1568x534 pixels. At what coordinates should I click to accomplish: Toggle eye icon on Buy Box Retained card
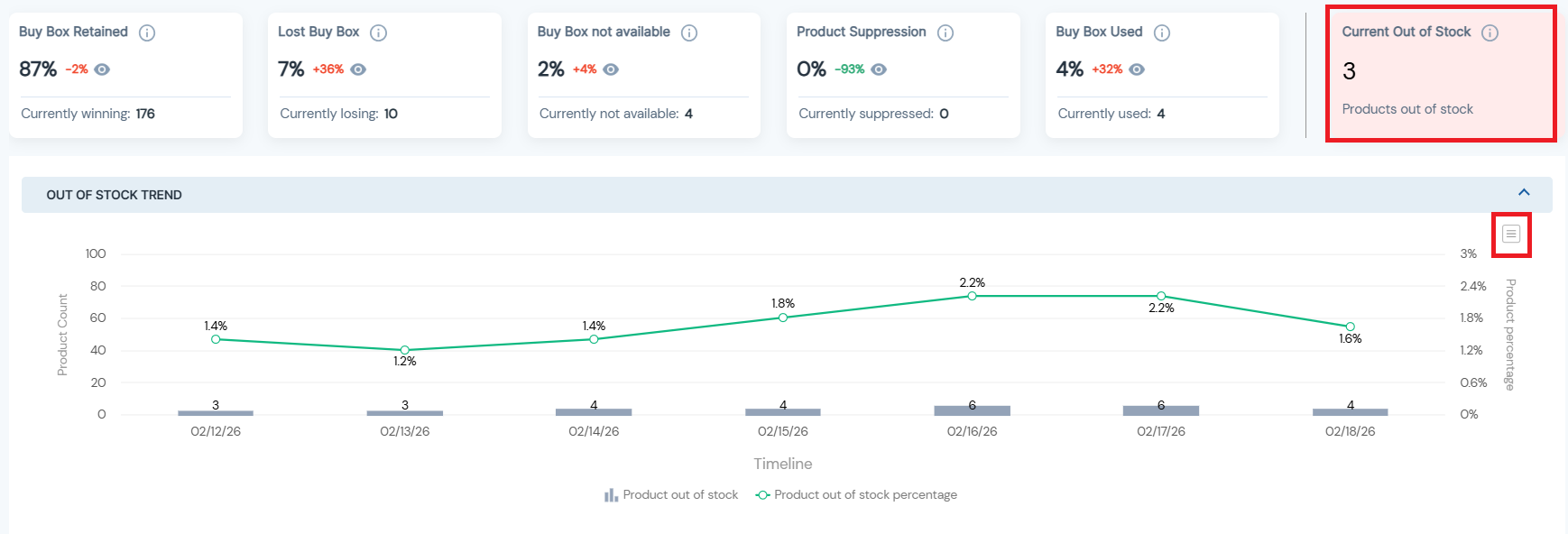point(102,69)
